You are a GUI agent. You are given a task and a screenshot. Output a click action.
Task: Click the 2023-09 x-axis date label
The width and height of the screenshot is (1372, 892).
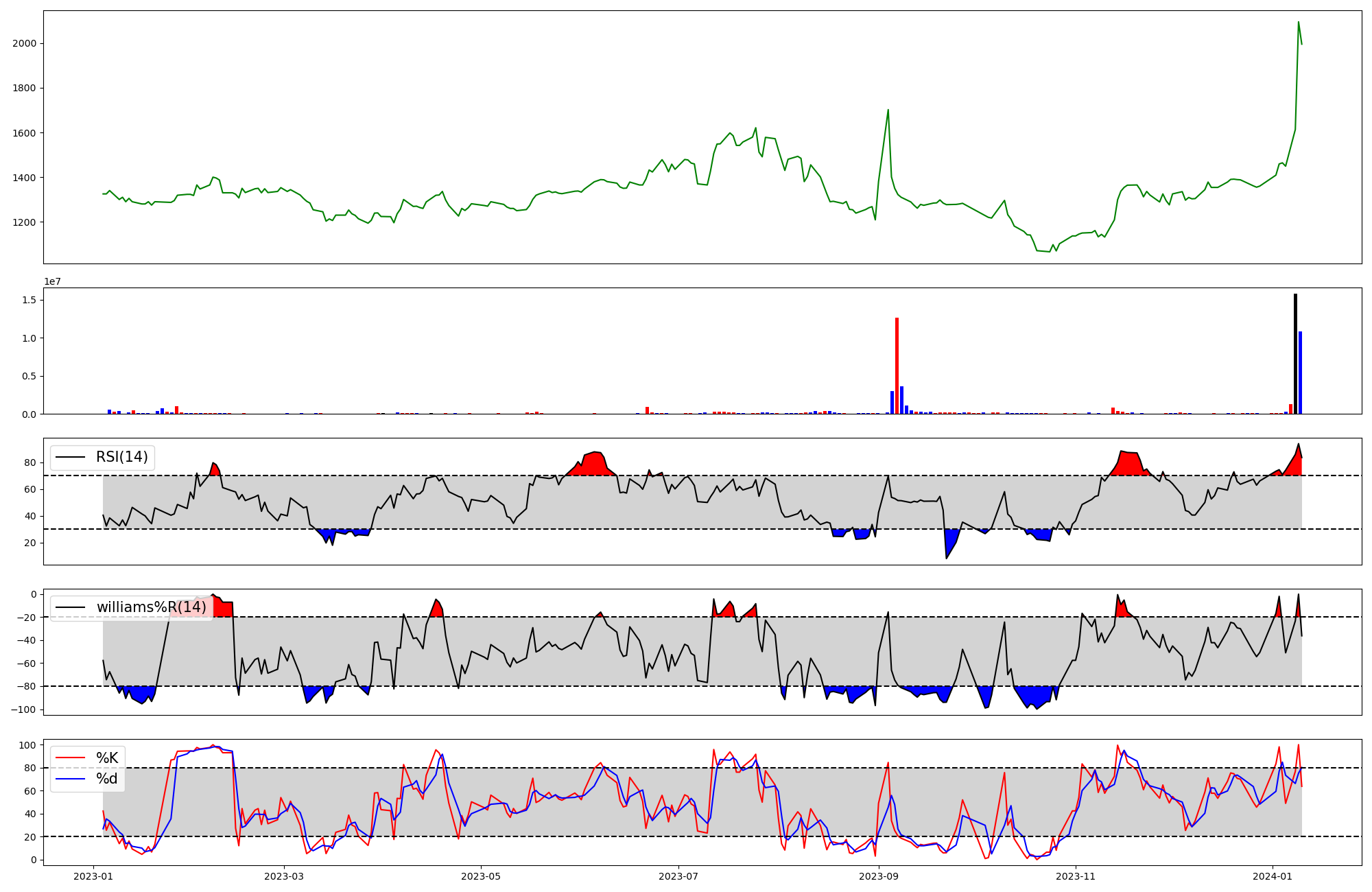click(x=878, y=876)
